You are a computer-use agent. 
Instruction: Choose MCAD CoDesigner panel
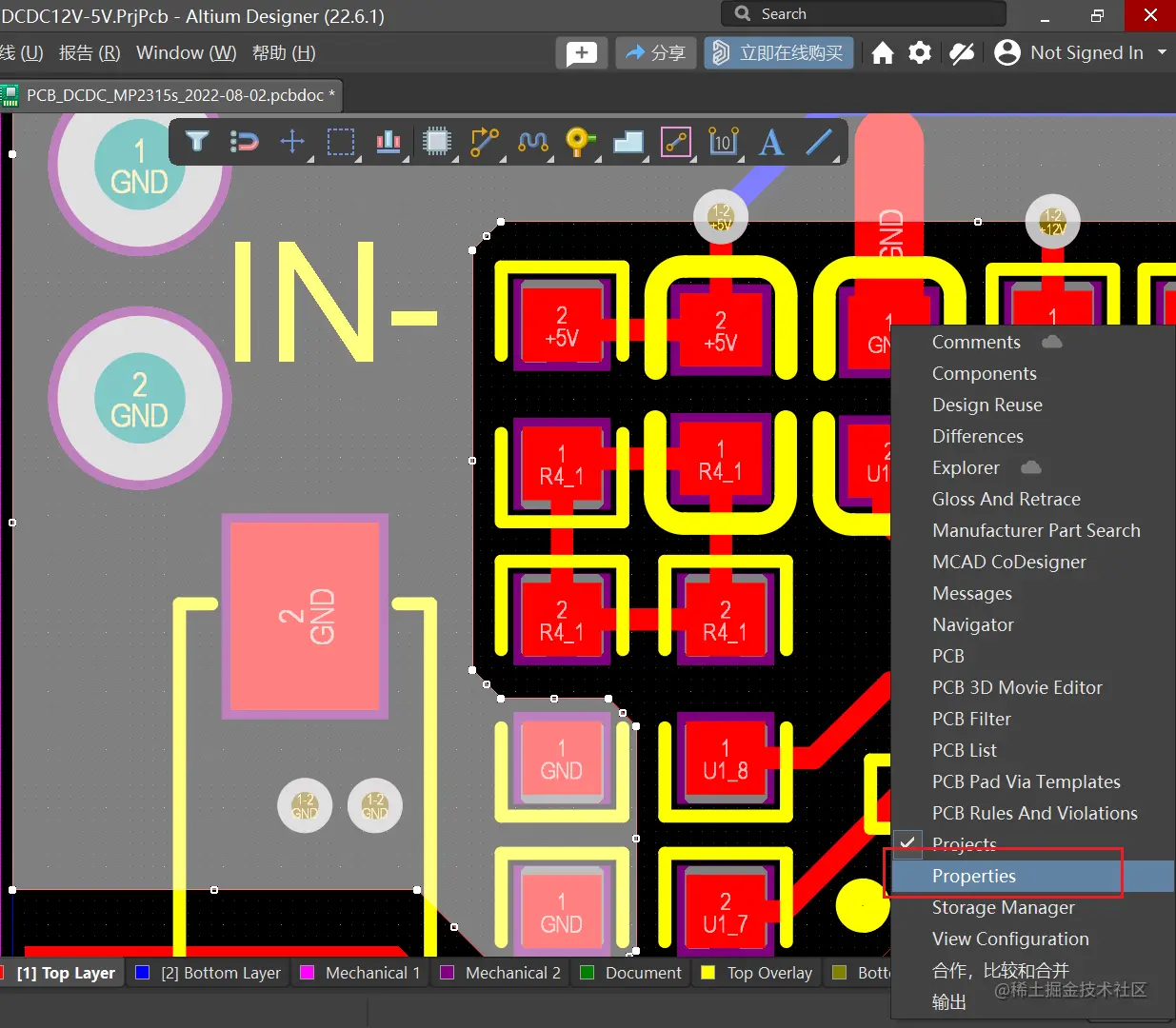click(1033, 562)
